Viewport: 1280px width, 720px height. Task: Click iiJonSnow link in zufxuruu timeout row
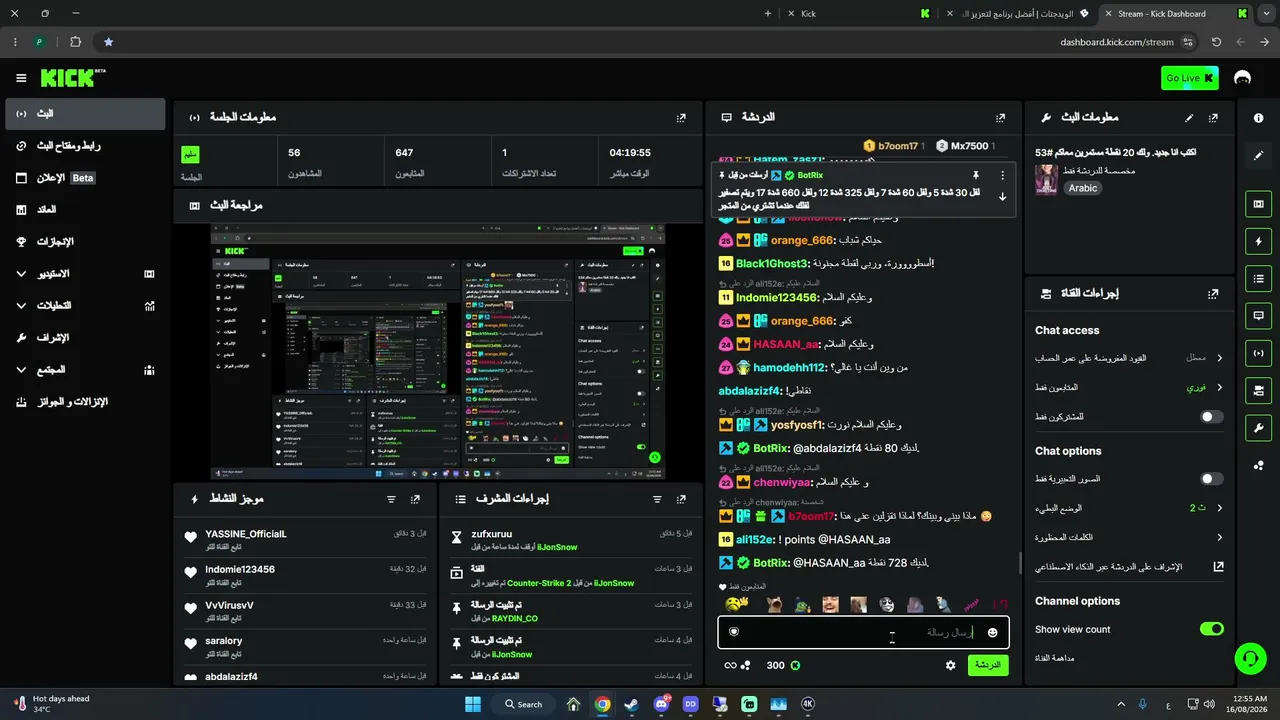(557, 547)
